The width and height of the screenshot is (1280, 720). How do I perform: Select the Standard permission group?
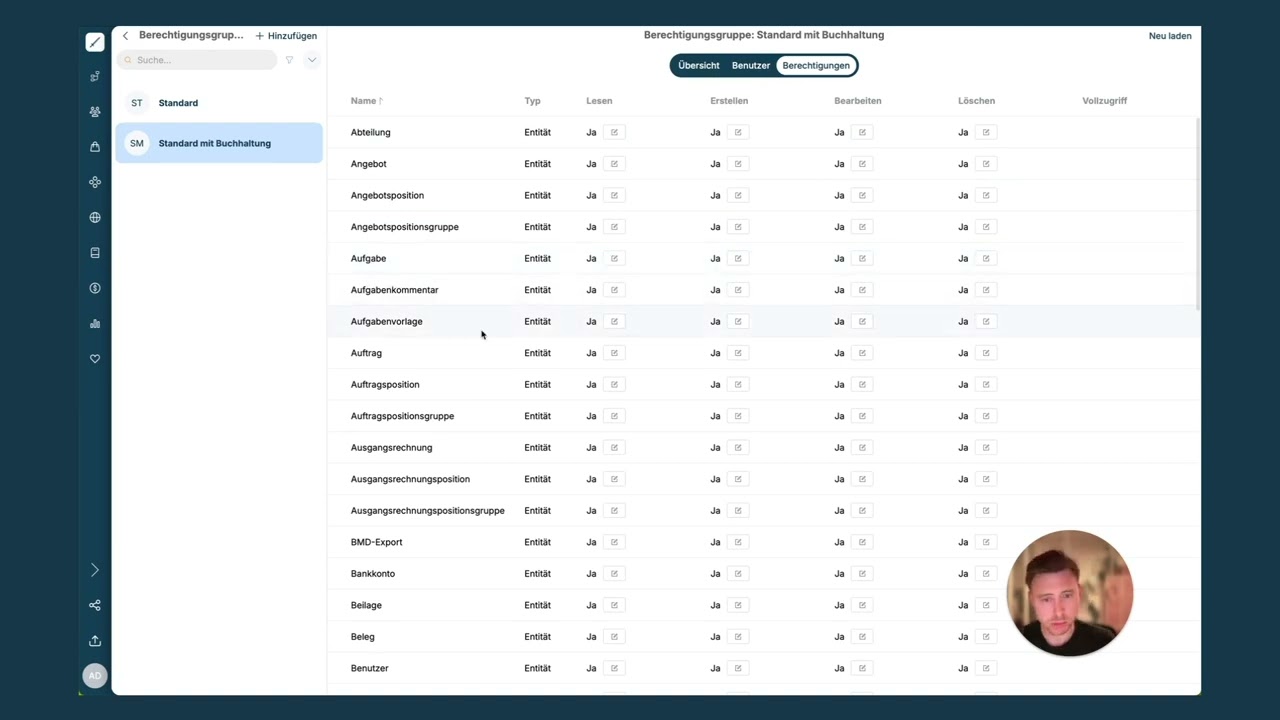coord(219,103)
